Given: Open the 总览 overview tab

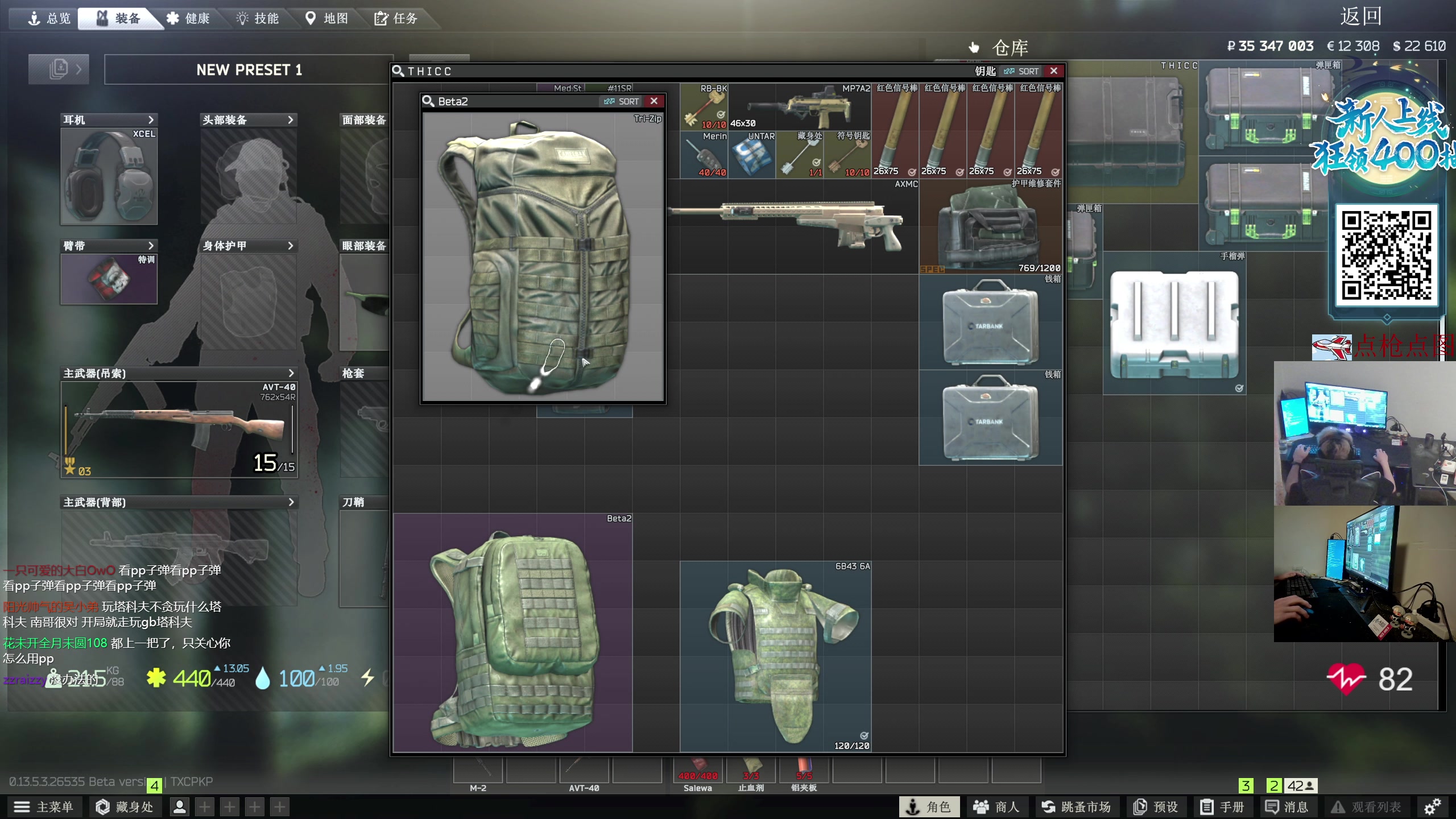Looking at the screenshot, I should (50, 18).
